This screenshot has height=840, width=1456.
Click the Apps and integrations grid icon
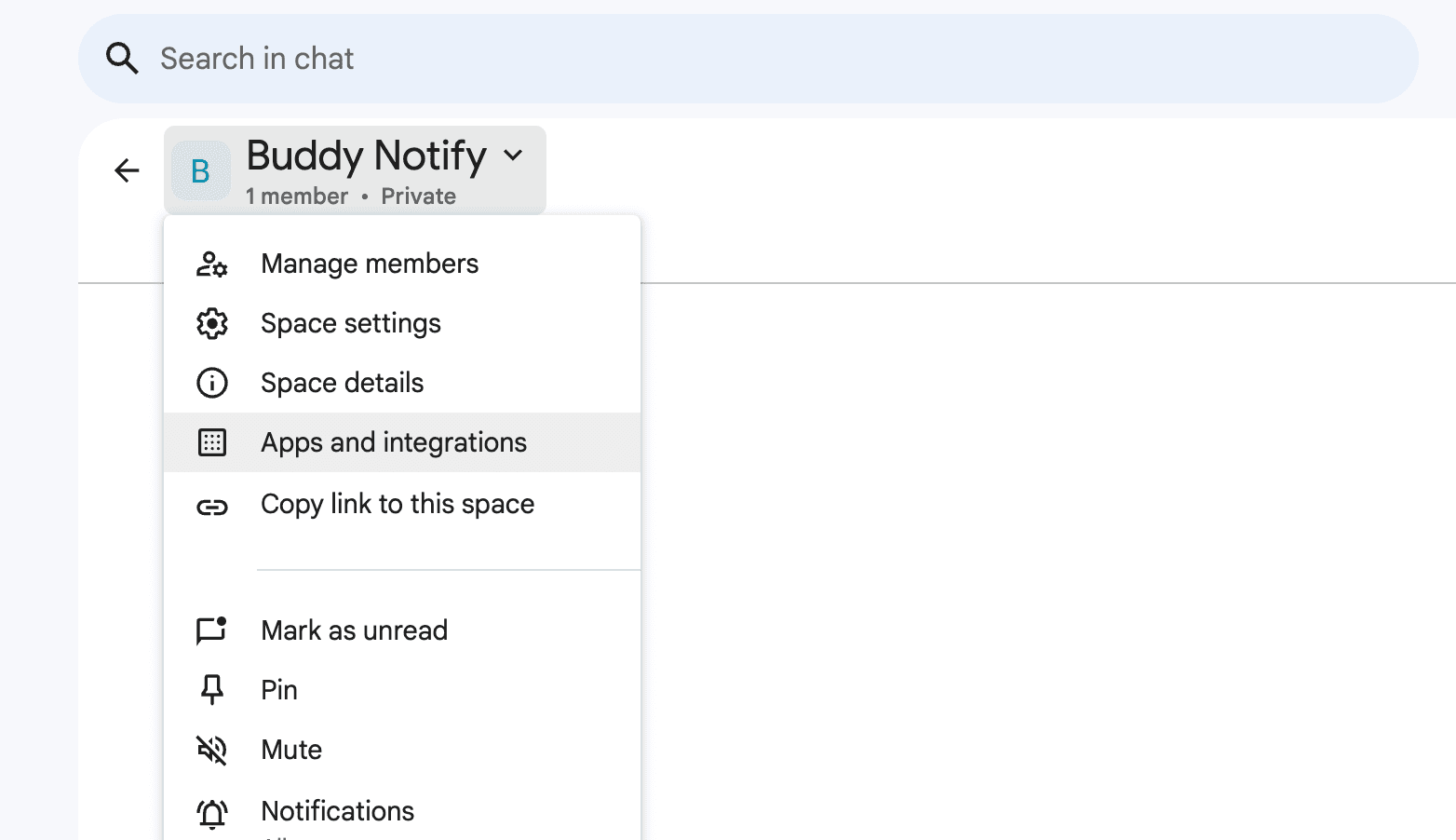[212, 442]
